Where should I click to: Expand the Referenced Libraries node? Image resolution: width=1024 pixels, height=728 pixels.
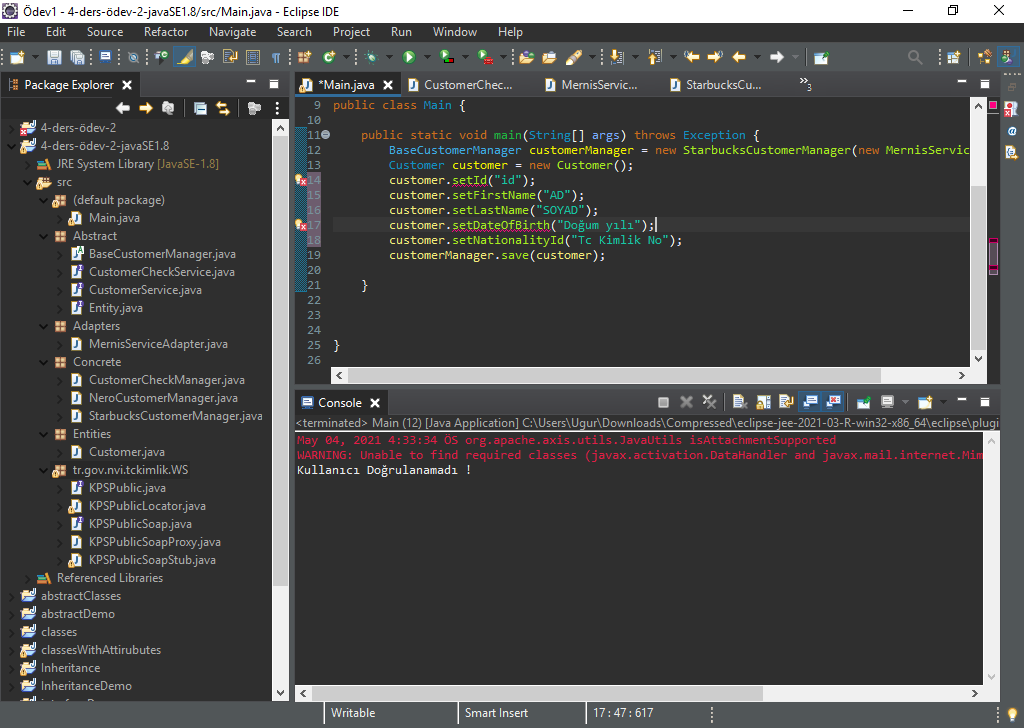pos(28,578)
